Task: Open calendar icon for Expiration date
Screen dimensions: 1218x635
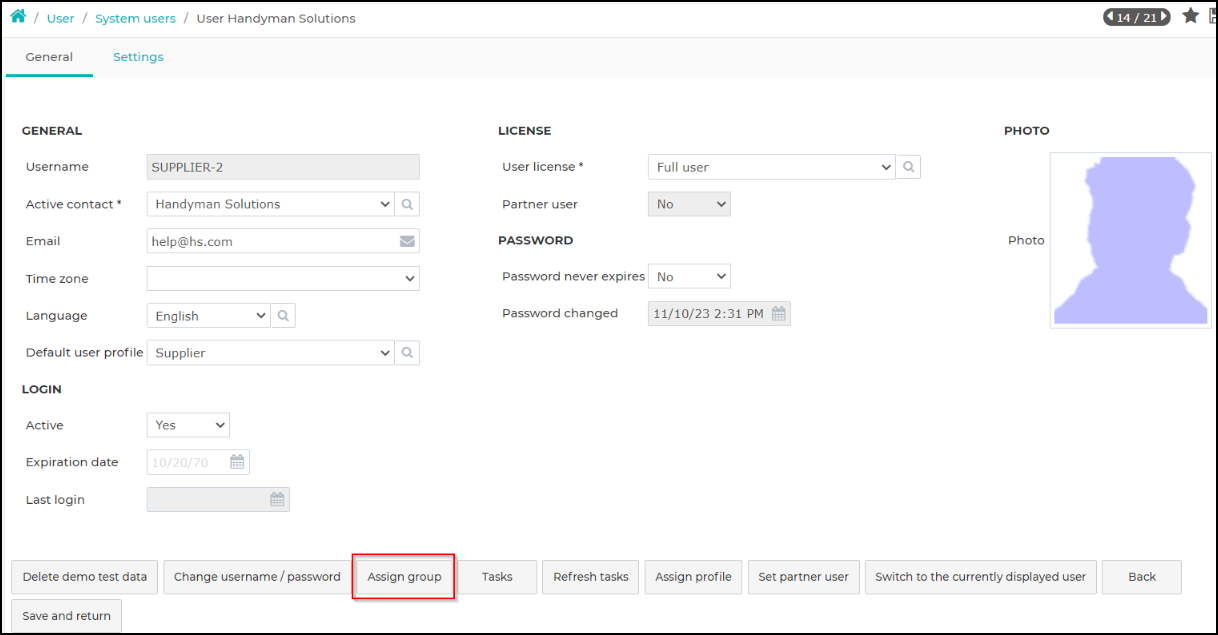Action: [237, 462]
